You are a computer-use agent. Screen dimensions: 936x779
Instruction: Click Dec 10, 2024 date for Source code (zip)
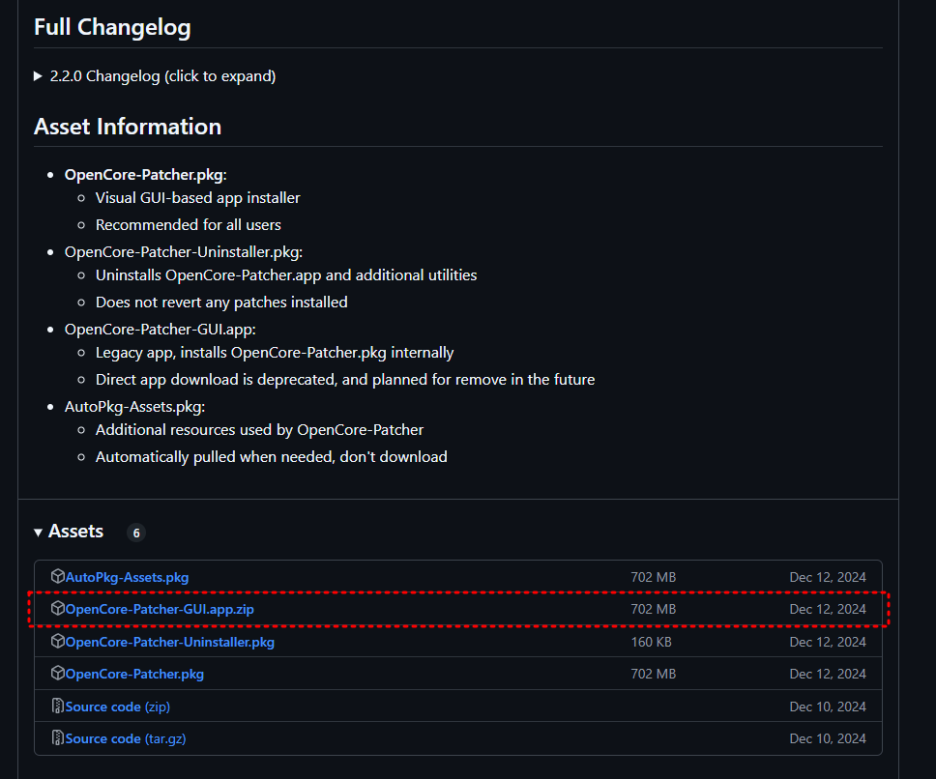[x=827, y=707]
